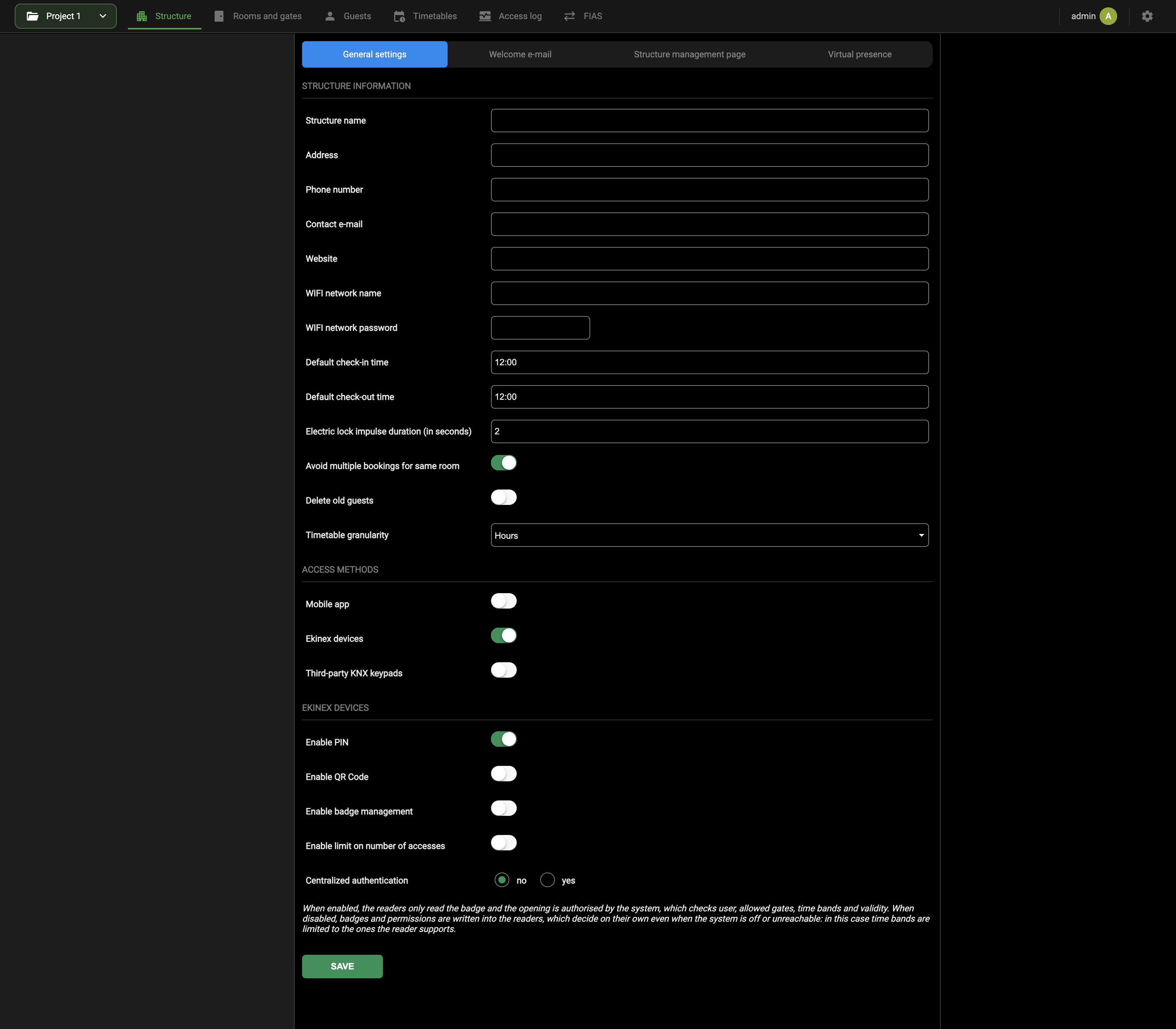This screenshot has height=1029, width=1176.
Task: Enable Third-party KNX keypads
Action: click(503, 670)
